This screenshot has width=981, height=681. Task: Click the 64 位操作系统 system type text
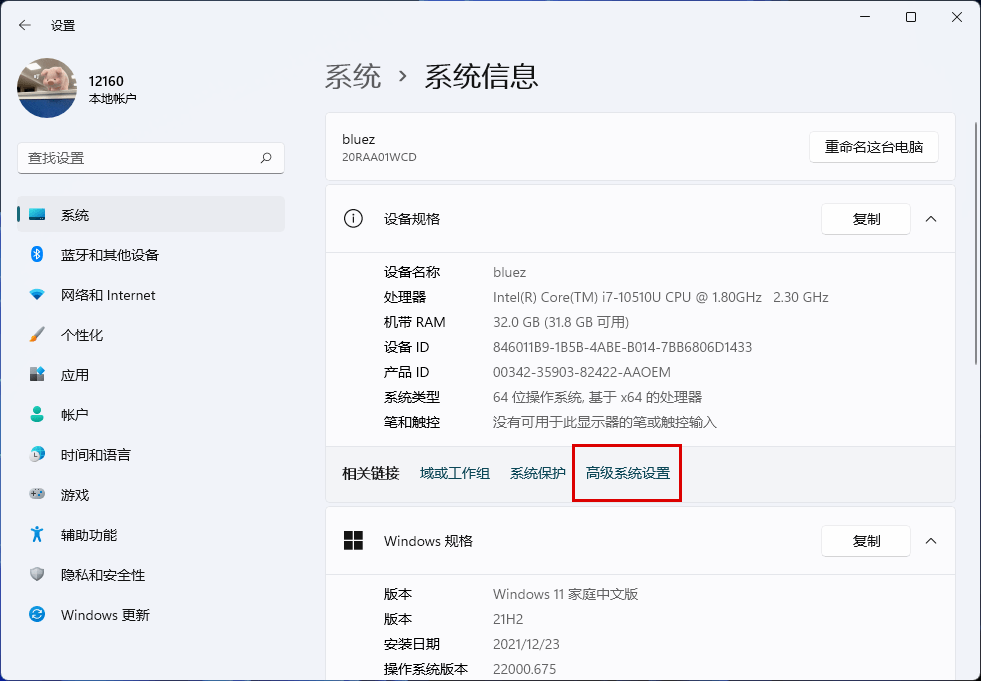click(597, 397)
